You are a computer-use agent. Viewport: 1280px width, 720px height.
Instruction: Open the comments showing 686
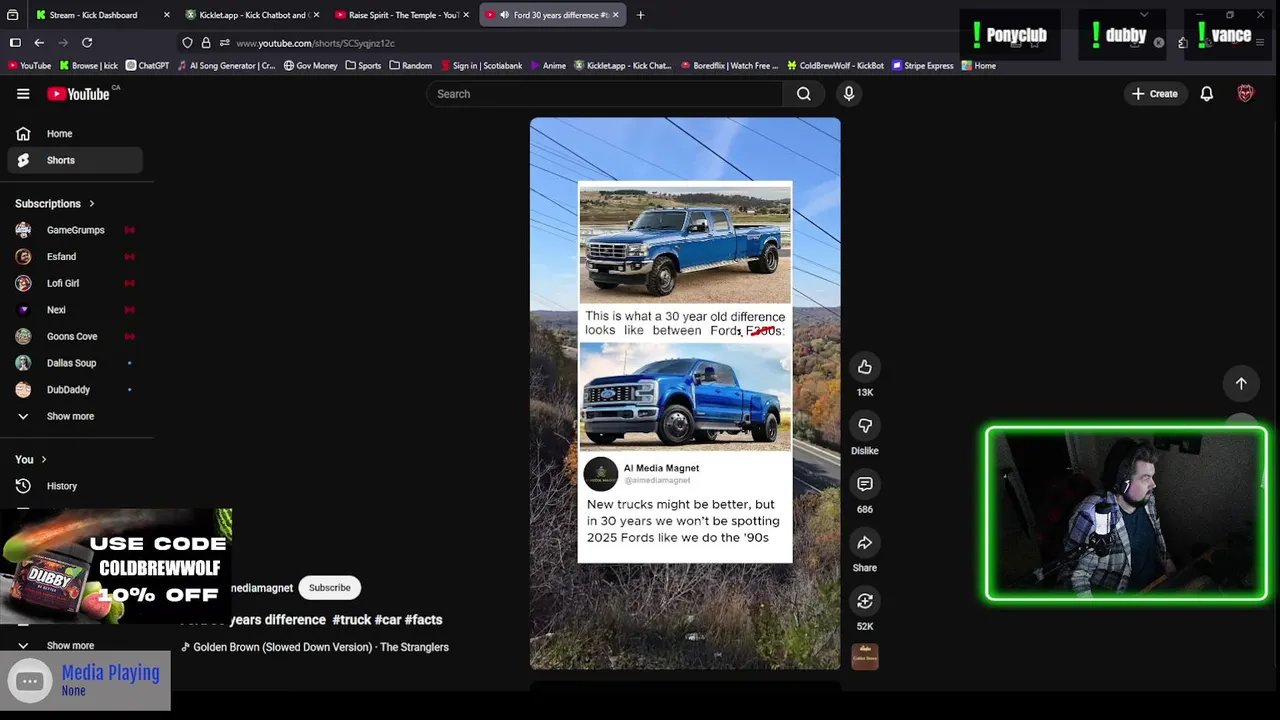[x=865, y=484]
